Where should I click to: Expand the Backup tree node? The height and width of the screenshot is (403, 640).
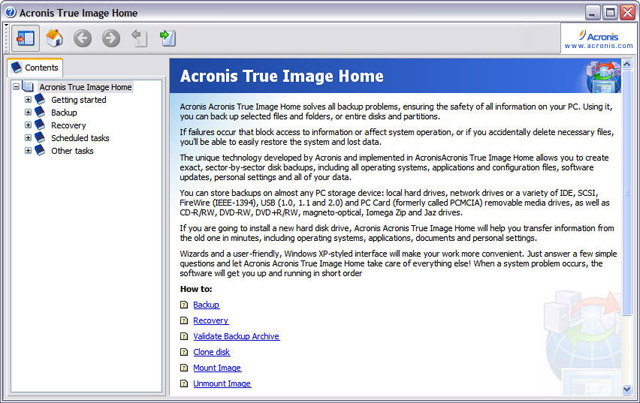[x=28, y=112]
